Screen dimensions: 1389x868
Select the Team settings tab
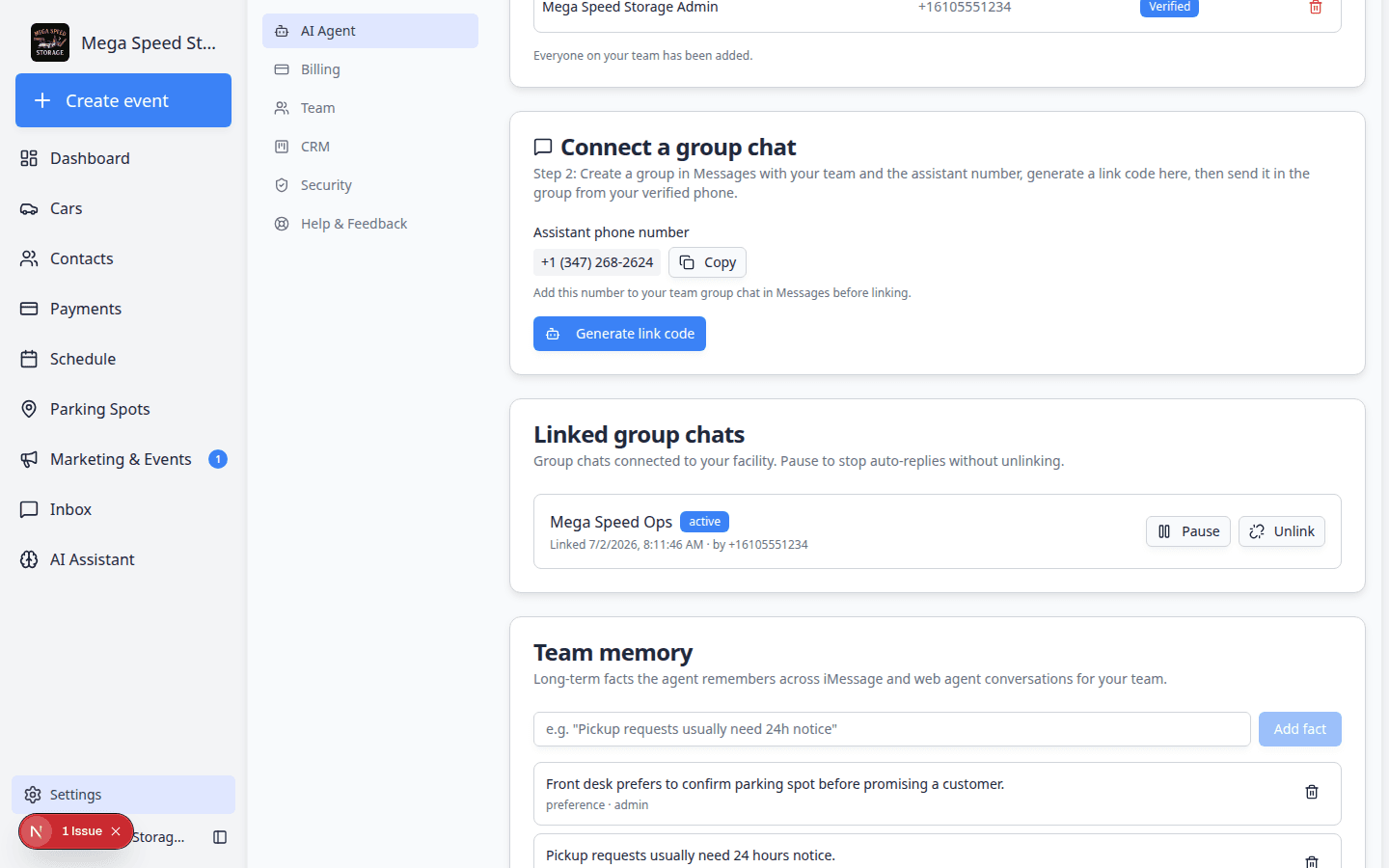click(370, 108)
